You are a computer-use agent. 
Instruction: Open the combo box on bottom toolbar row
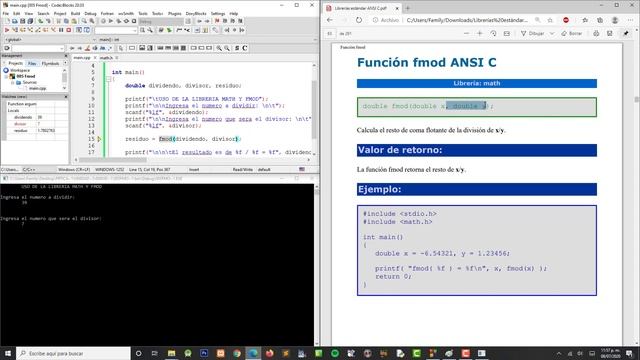[38, 48]
